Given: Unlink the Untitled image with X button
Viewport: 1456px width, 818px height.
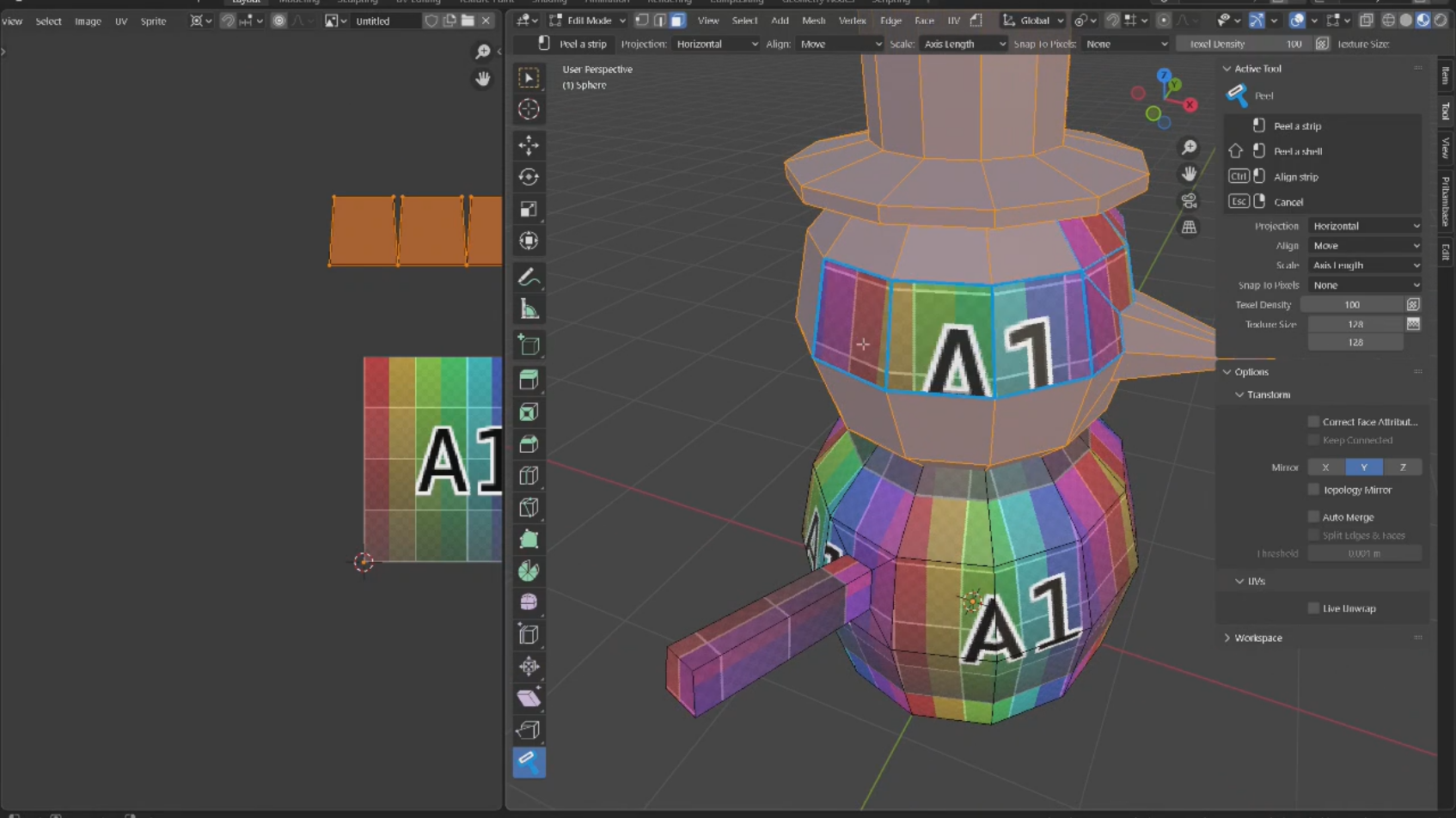Looking at the screenshot, I should click(x=486, y=21).
